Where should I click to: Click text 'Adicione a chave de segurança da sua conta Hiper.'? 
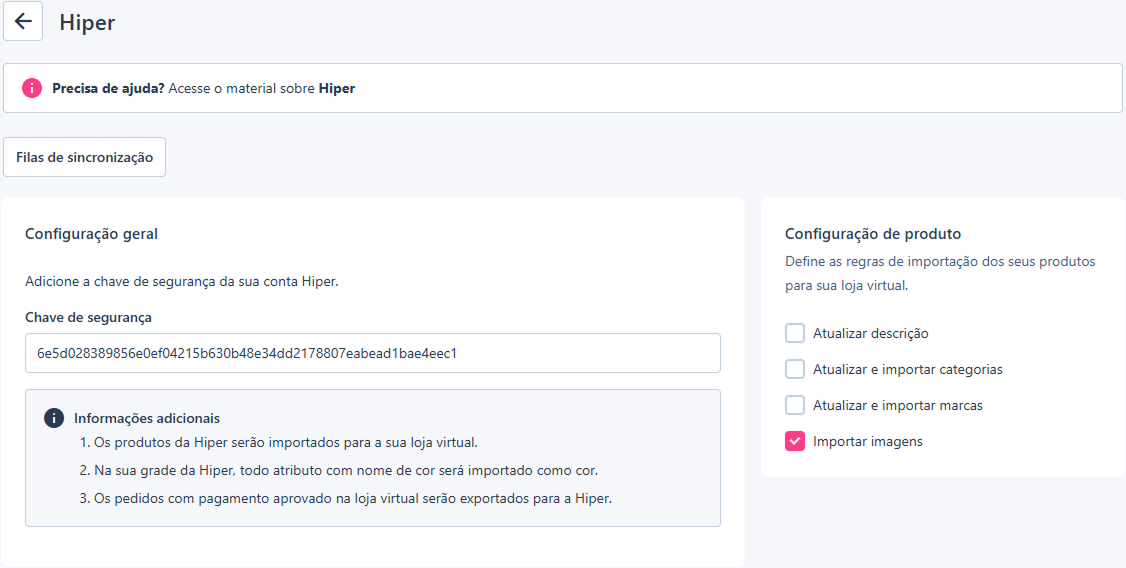[x=182, y=281]
